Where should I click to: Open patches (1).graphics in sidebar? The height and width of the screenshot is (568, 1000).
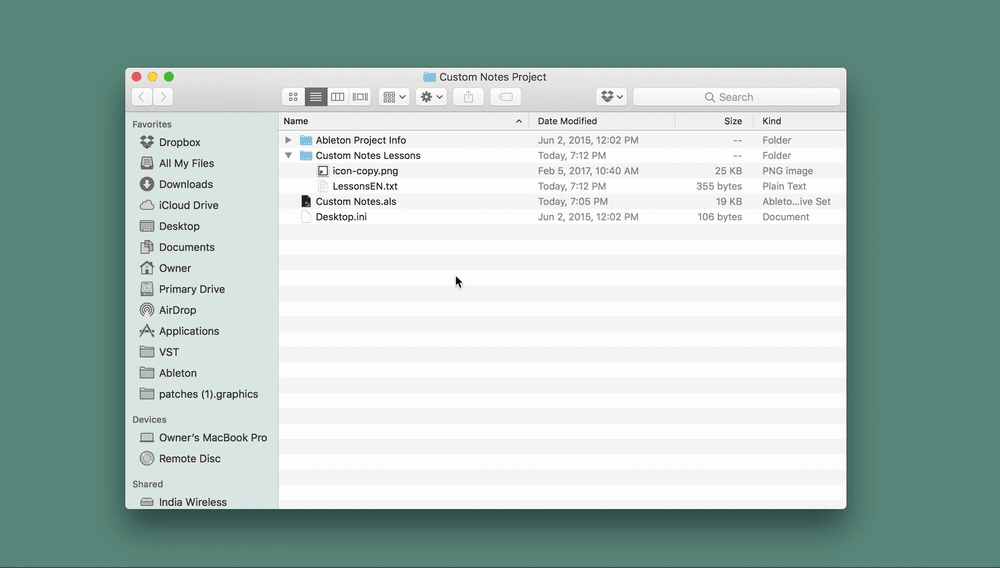coord(208,395)
